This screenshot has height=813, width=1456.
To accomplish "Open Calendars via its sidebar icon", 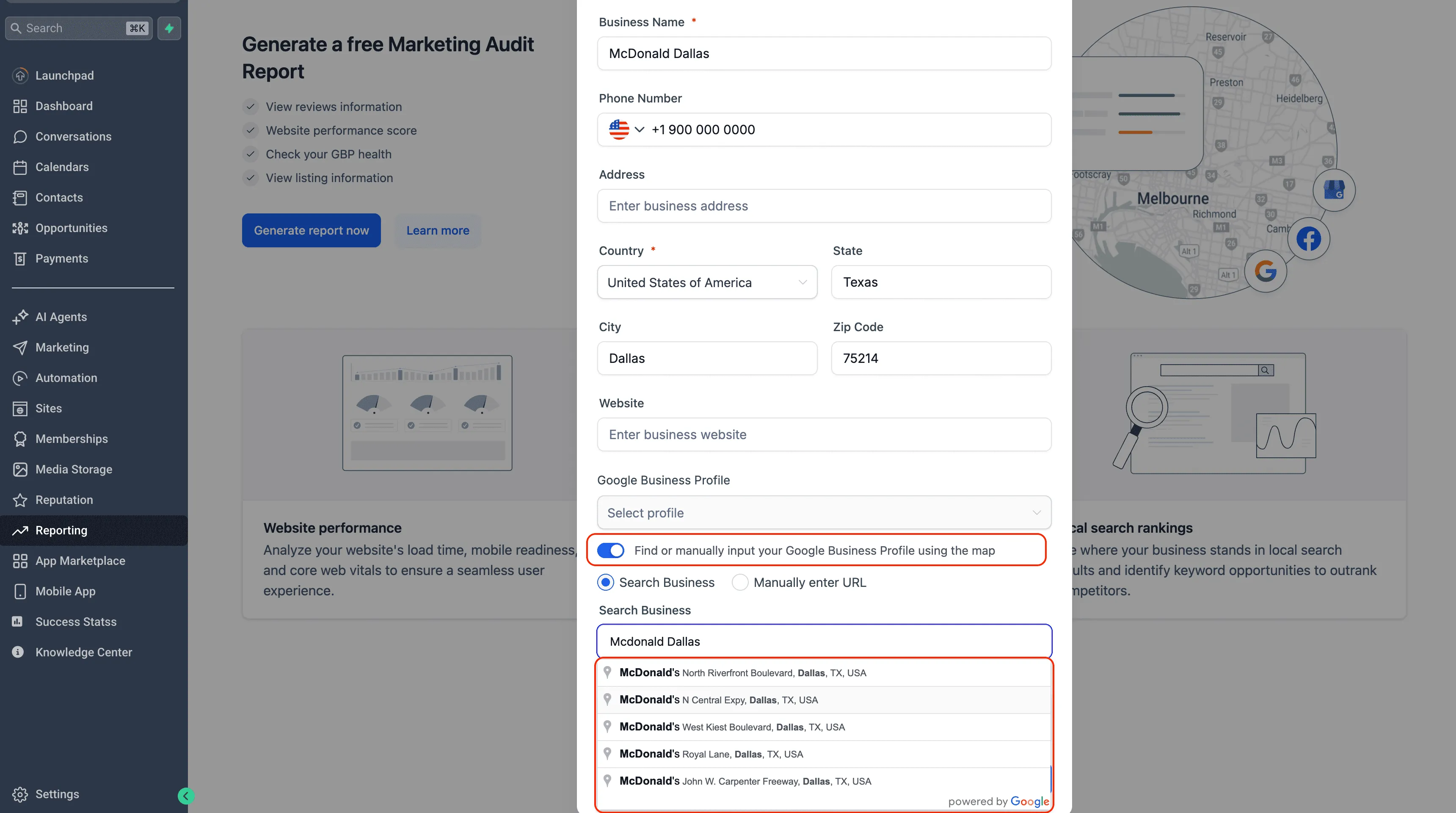I will tap(21, 167).
